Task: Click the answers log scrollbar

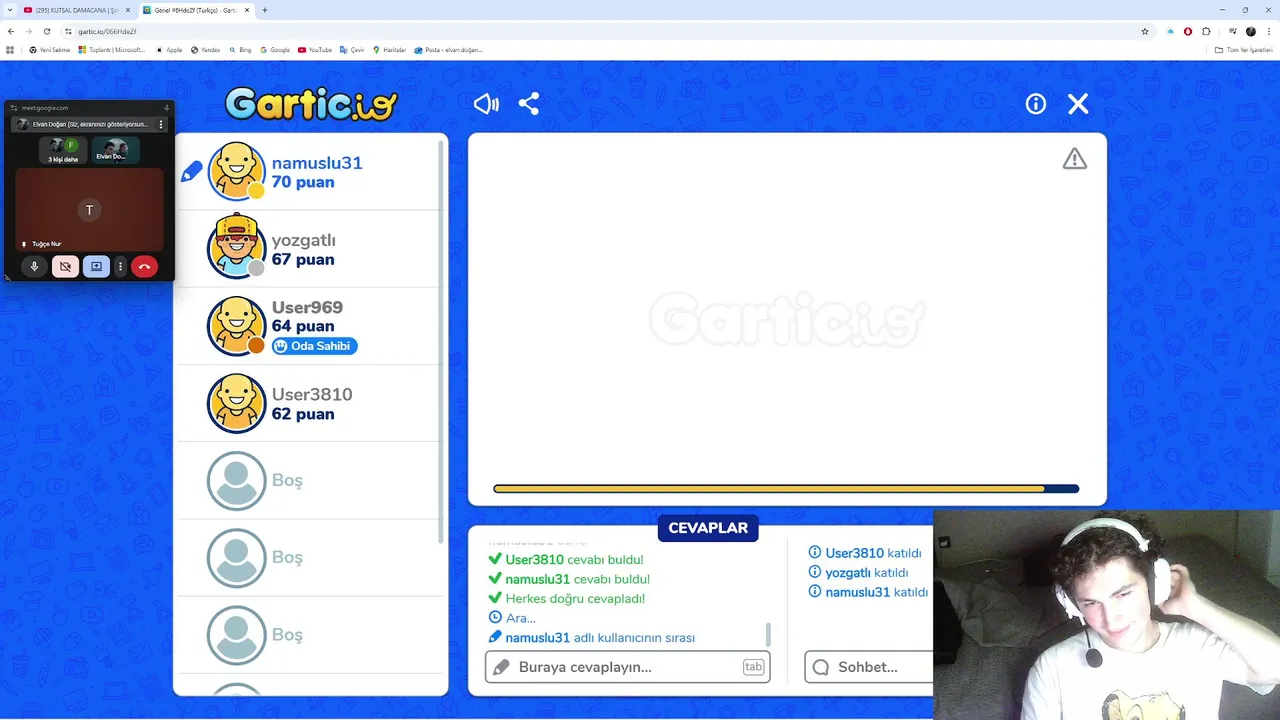Action: (768, 634)
